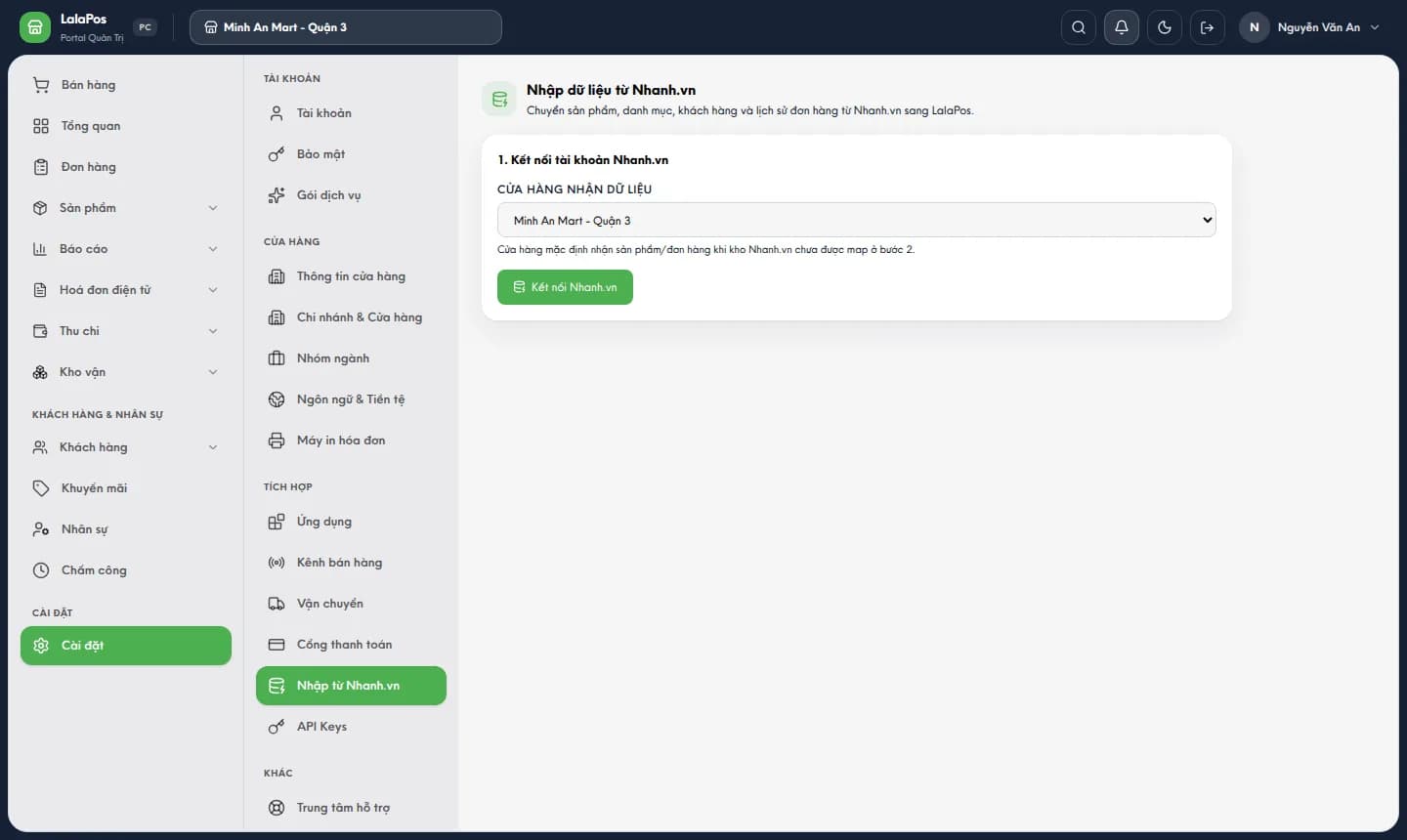Expand the Kho vận submenu chevron
Viewport: 1407px width, 840px height.
tap(213, 372)
